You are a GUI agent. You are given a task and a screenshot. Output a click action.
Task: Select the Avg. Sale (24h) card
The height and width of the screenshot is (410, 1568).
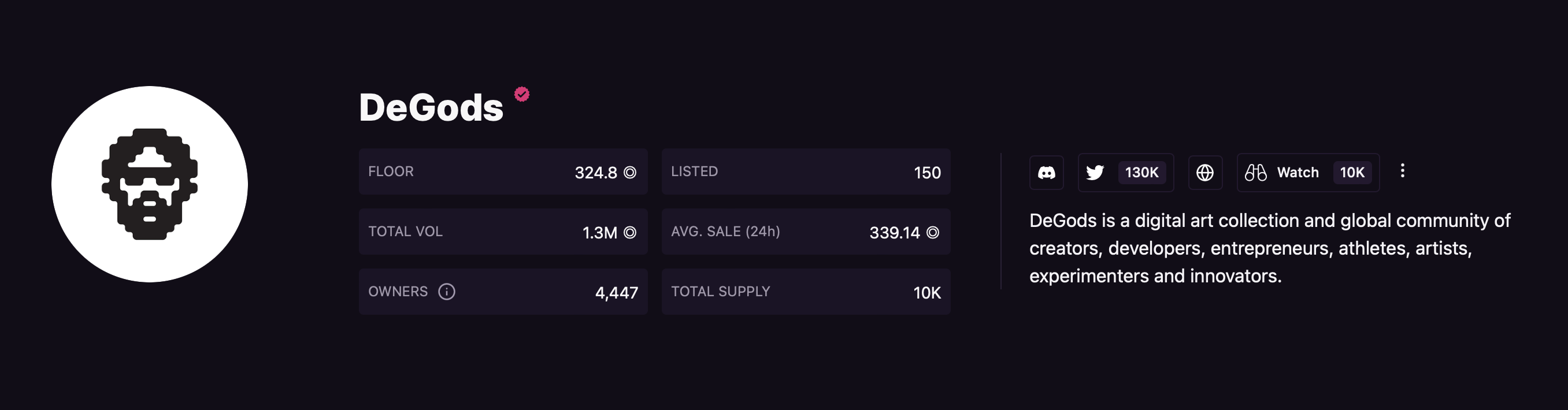806,232
